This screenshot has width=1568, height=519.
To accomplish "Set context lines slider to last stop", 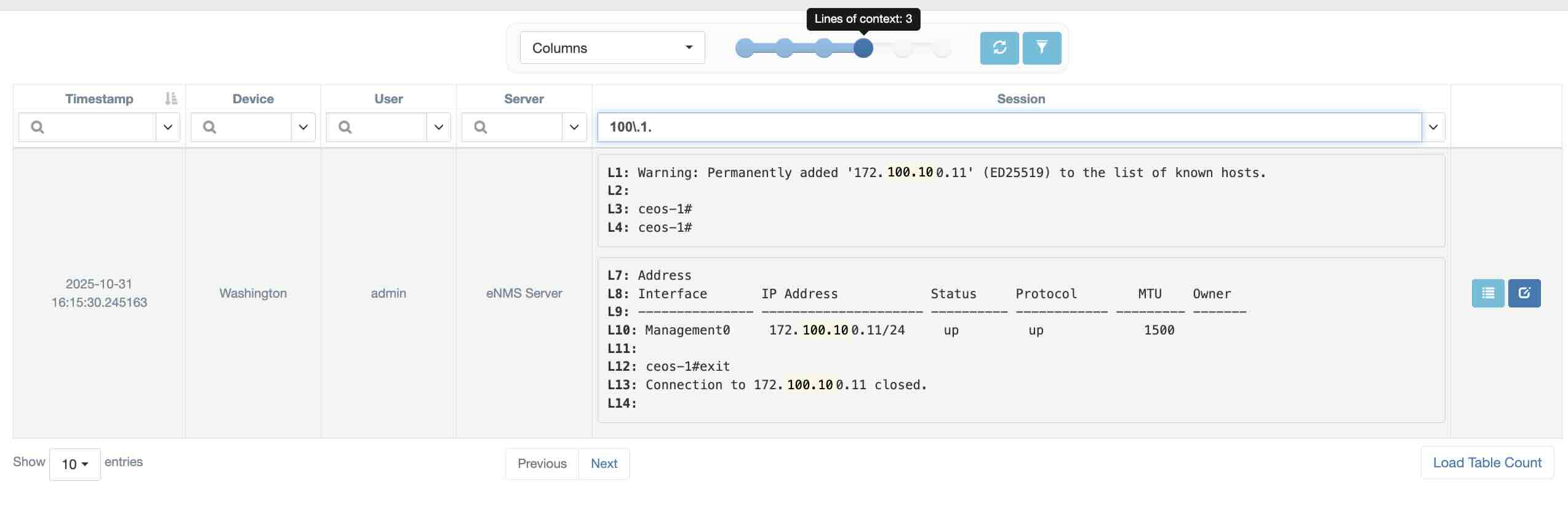I will click(942, 48).
